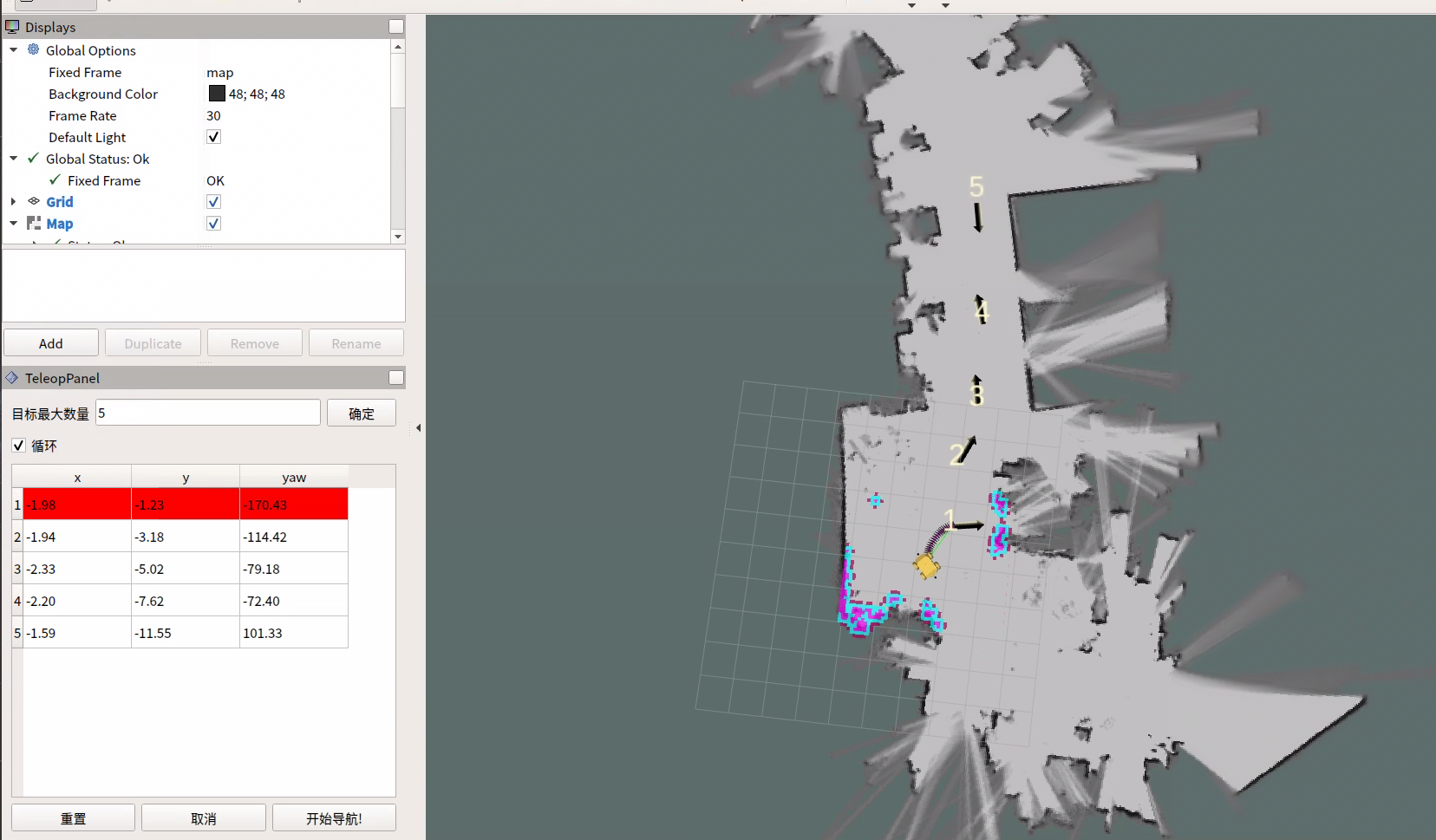The image size is (1436, 840).
Task: Select the yellow robot model on the map
Action: [x=926, y=566]
